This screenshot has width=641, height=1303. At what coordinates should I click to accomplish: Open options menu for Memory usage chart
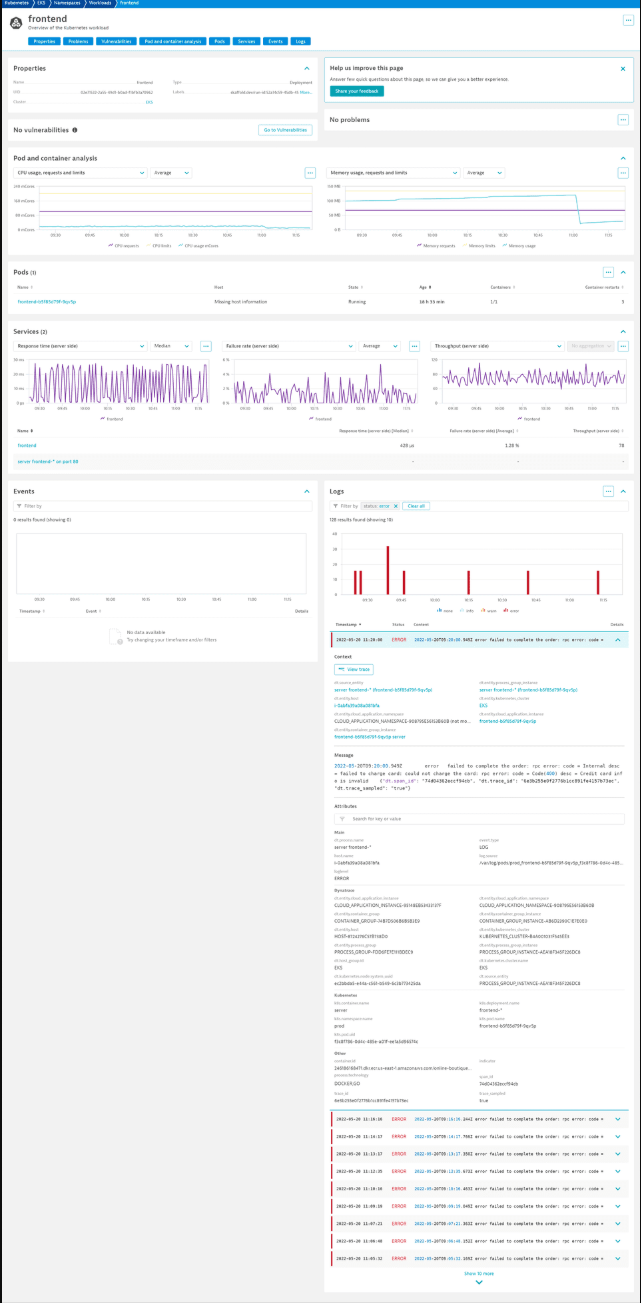pyautogui.click(x=623, y=173)
